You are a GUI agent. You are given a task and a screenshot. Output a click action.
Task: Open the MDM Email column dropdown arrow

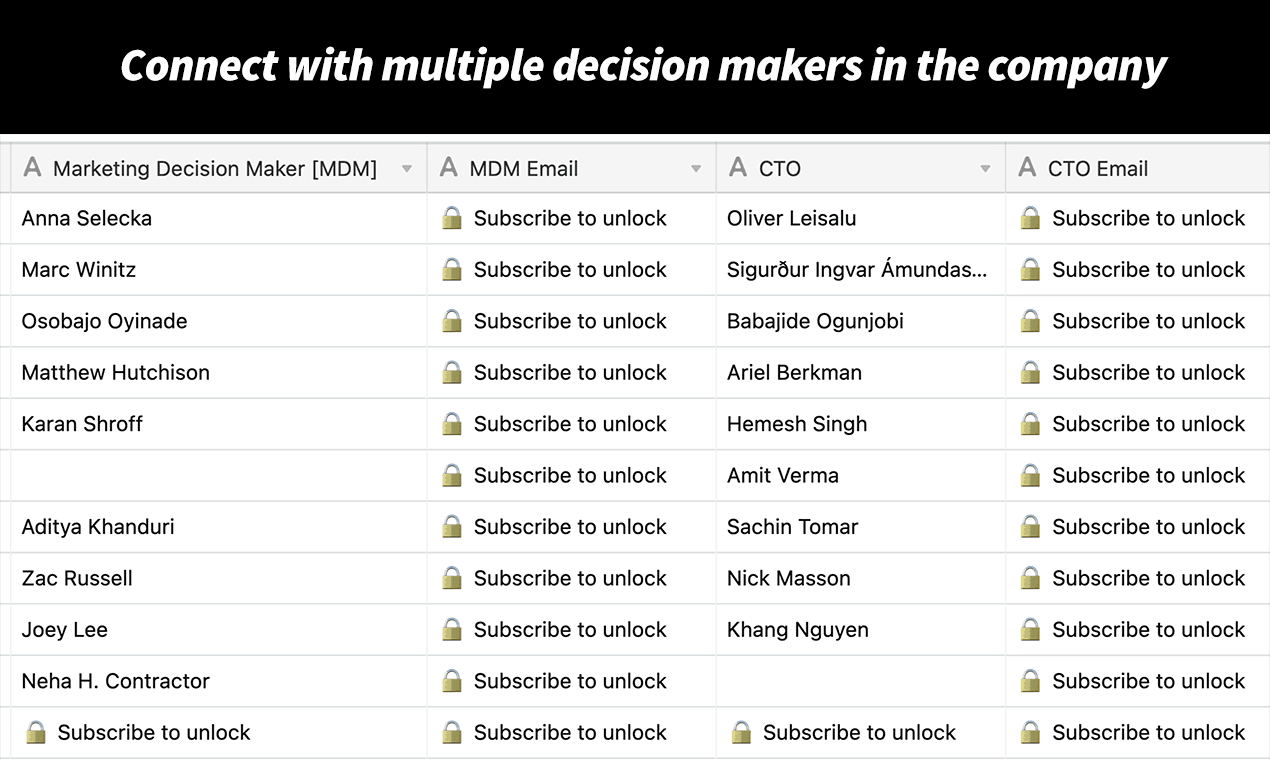pos(696,169)
